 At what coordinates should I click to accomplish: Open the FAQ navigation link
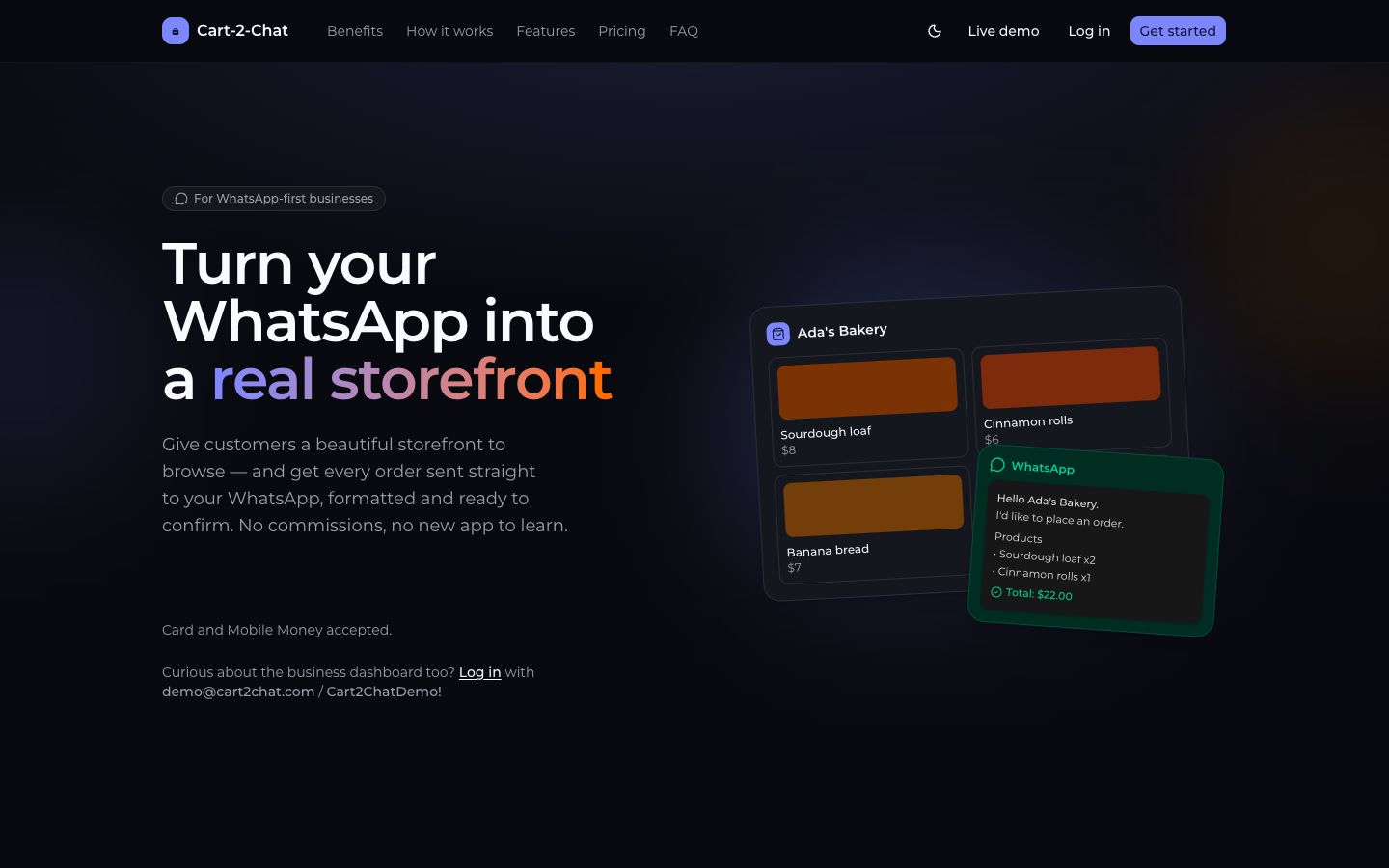coord(684,31)
